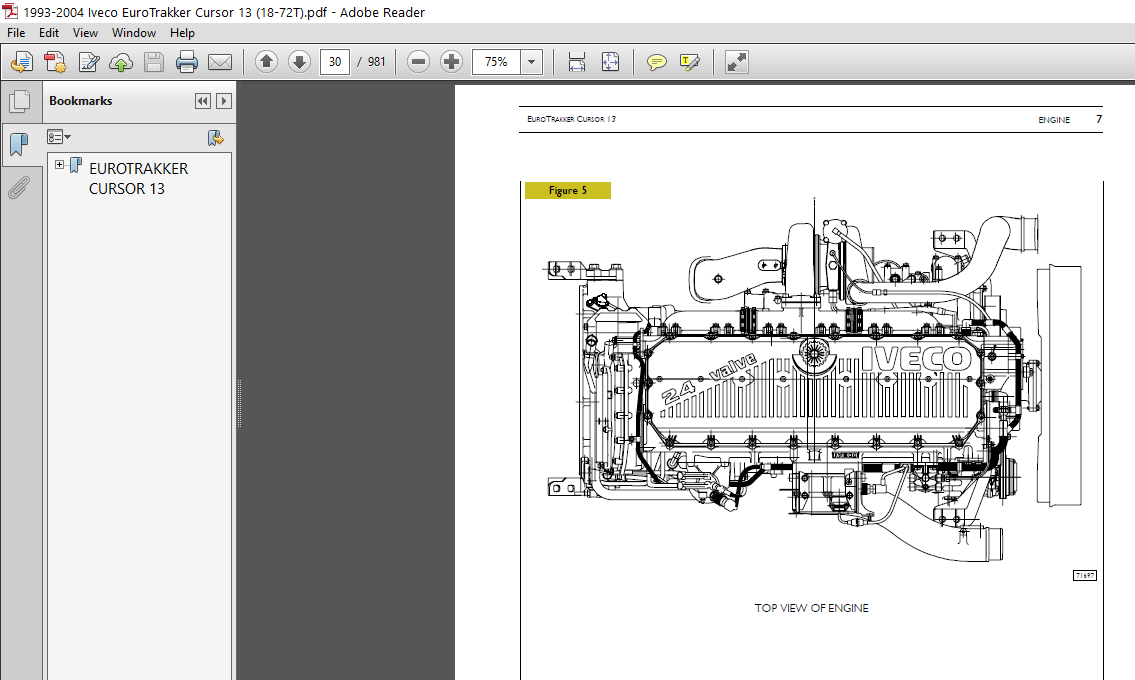The height and width of the screenshot is (680, 1135).
Task: Open the View menu
Action: (85, 33)
